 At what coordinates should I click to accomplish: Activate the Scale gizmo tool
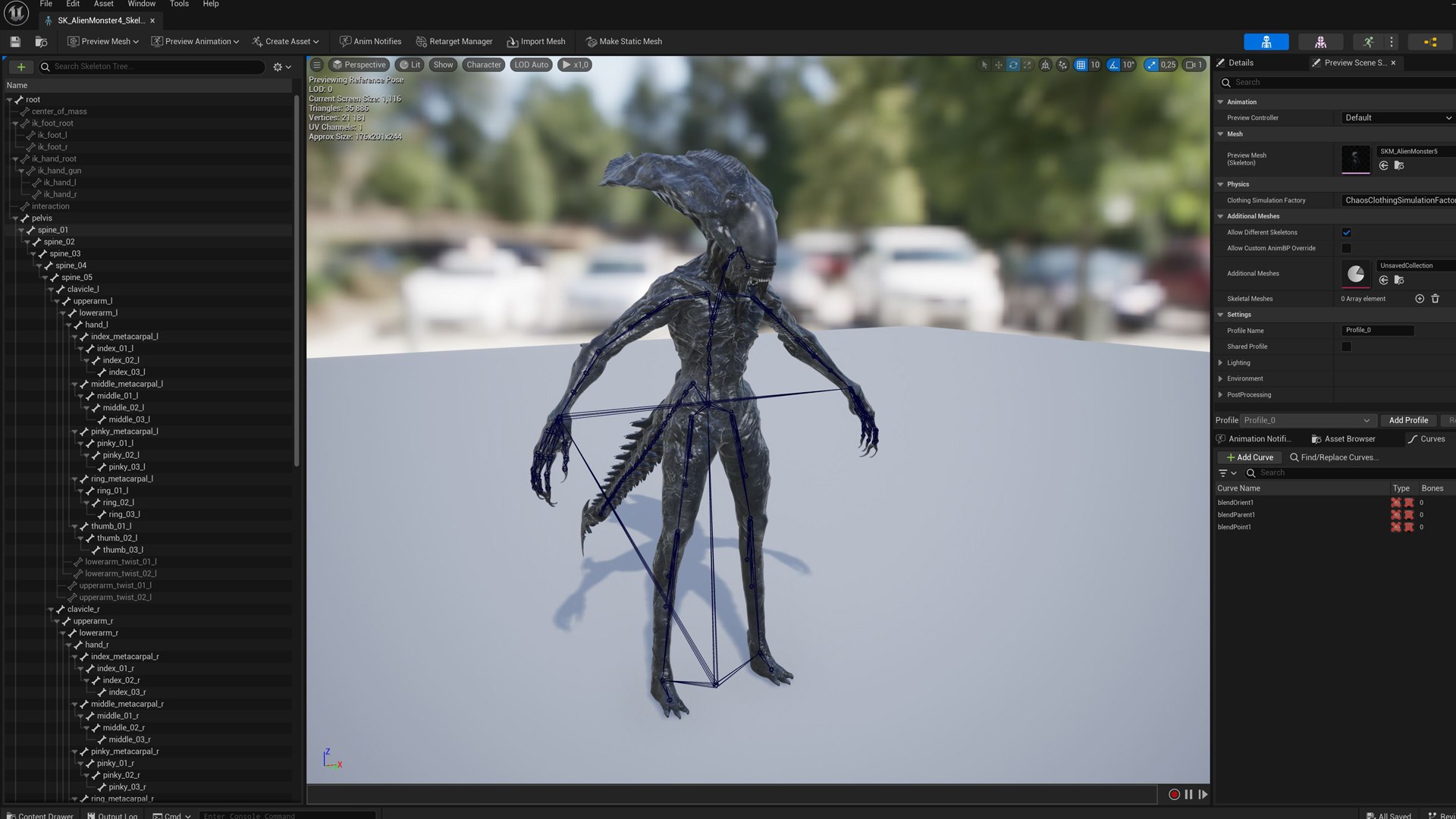pyautogui.click(x=1028, y=65)
